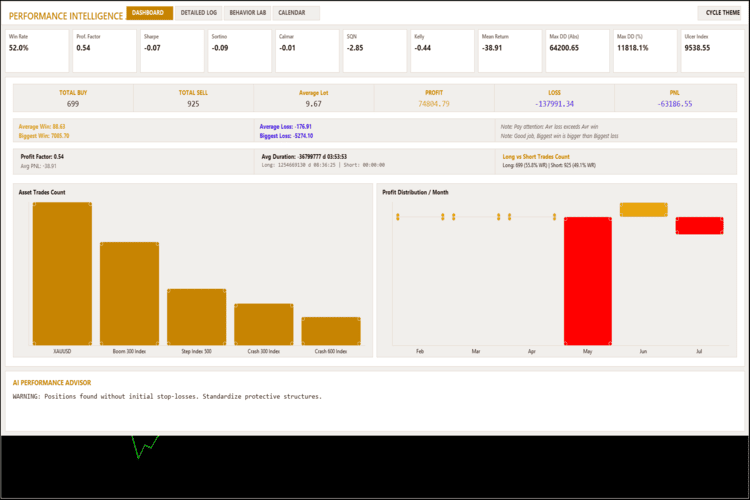
Task: Click the PNL value -63186.55
Action: coord(674,104)
